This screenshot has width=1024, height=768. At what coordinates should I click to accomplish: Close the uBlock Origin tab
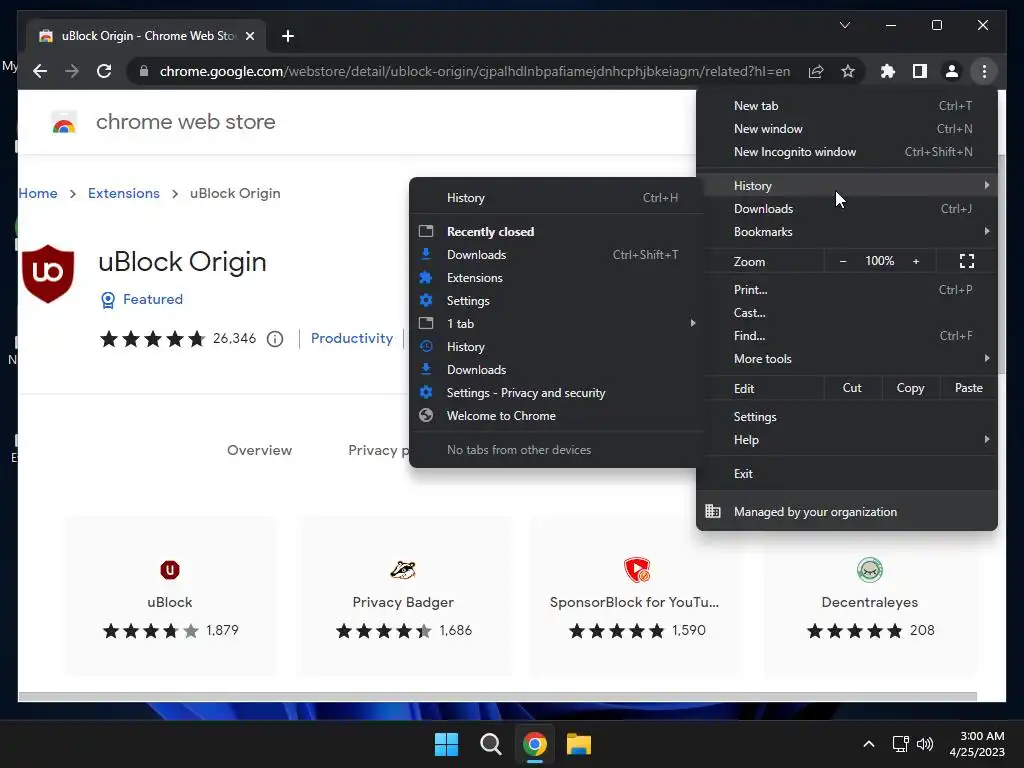tap(249, 36)
